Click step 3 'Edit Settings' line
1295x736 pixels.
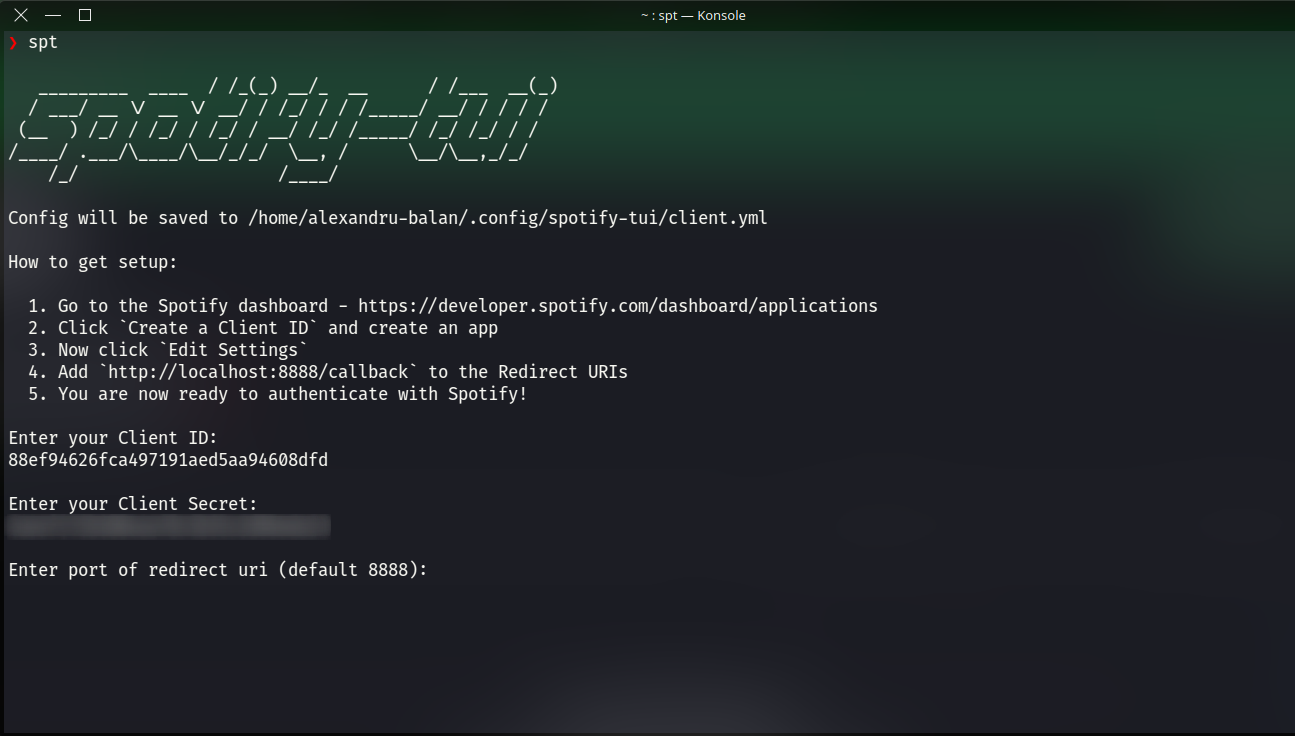(x=168, y=350)
